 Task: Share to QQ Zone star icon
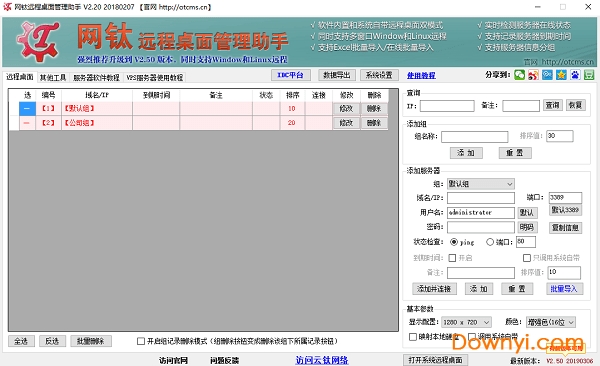[x=561, y=75]
